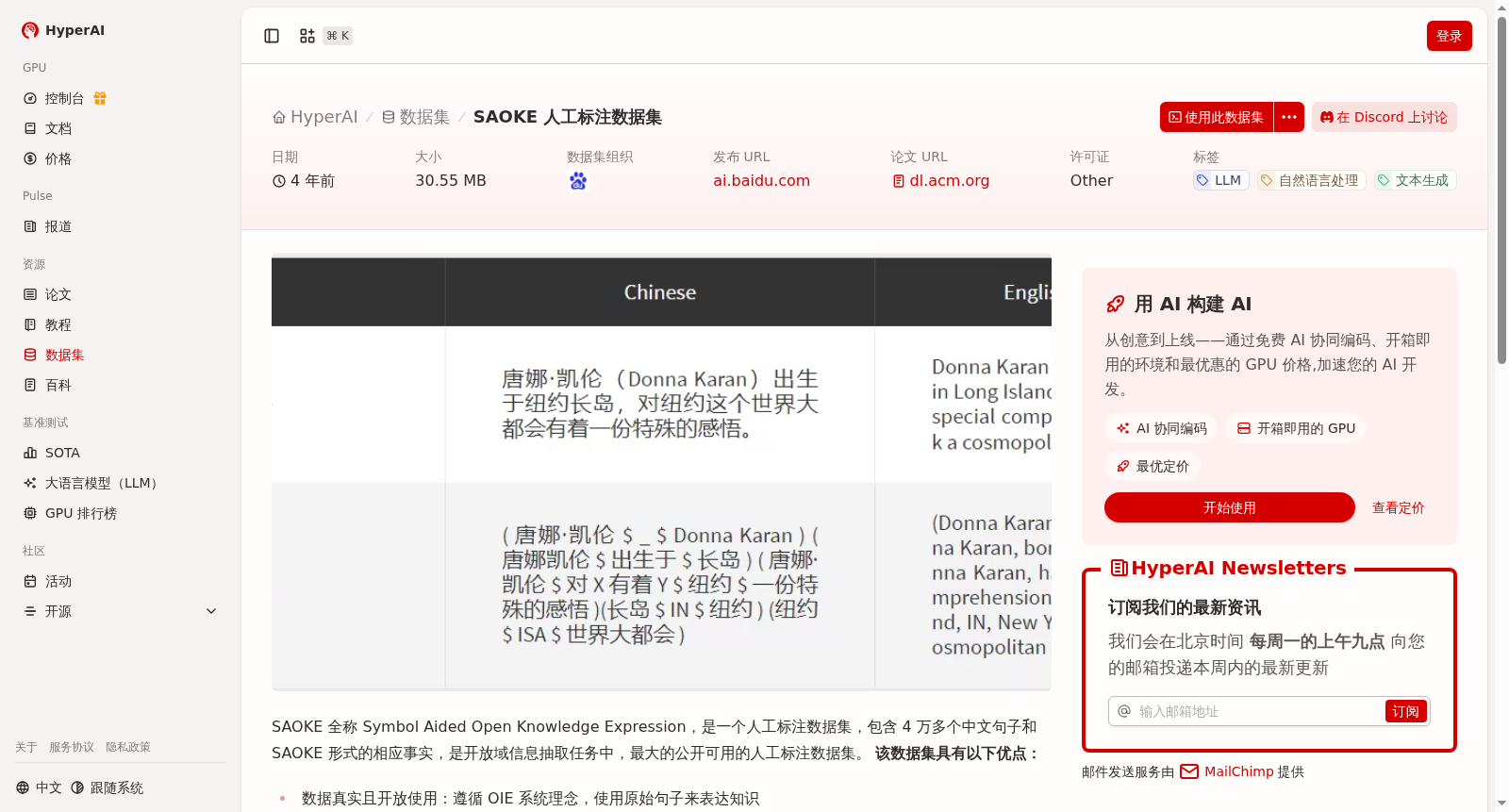Open the MailChimp link
The width and height of the screenshot is (1509, 812).
[1226, 771]
